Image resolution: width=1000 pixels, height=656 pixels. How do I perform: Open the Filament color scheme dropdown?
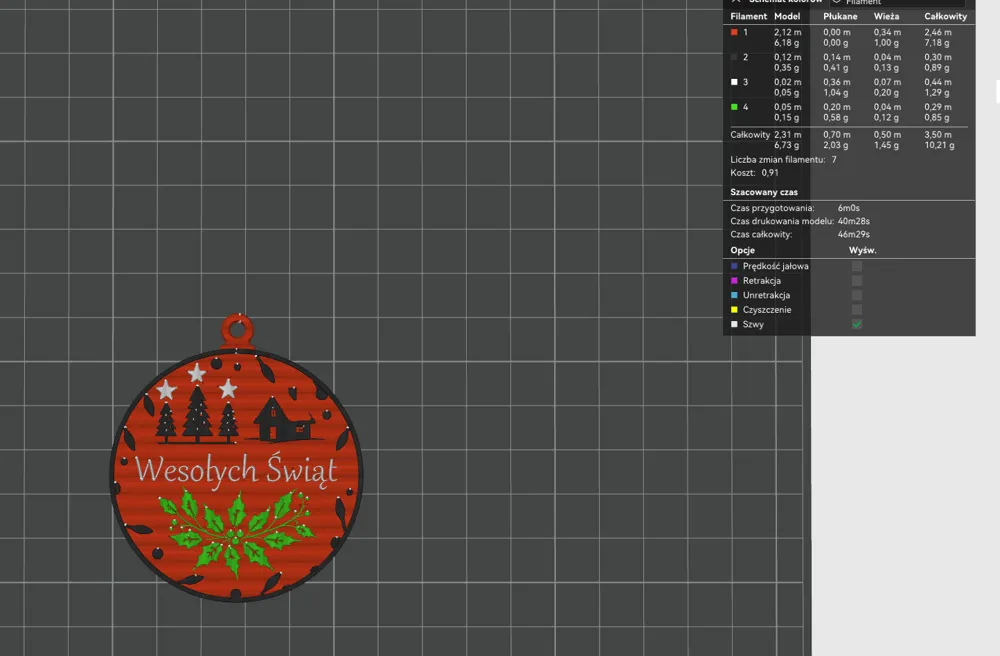(x=899, y=3)
